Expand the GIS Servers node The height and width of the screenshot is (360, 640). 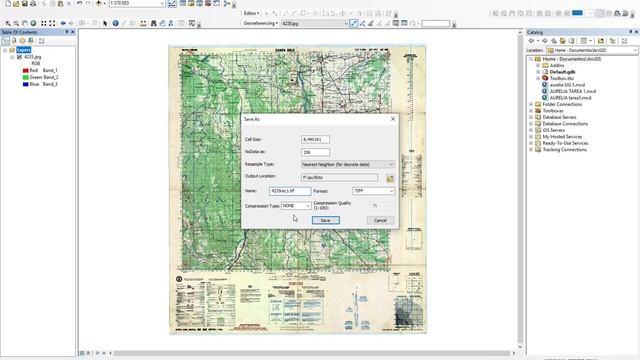[x=531, y=130]
